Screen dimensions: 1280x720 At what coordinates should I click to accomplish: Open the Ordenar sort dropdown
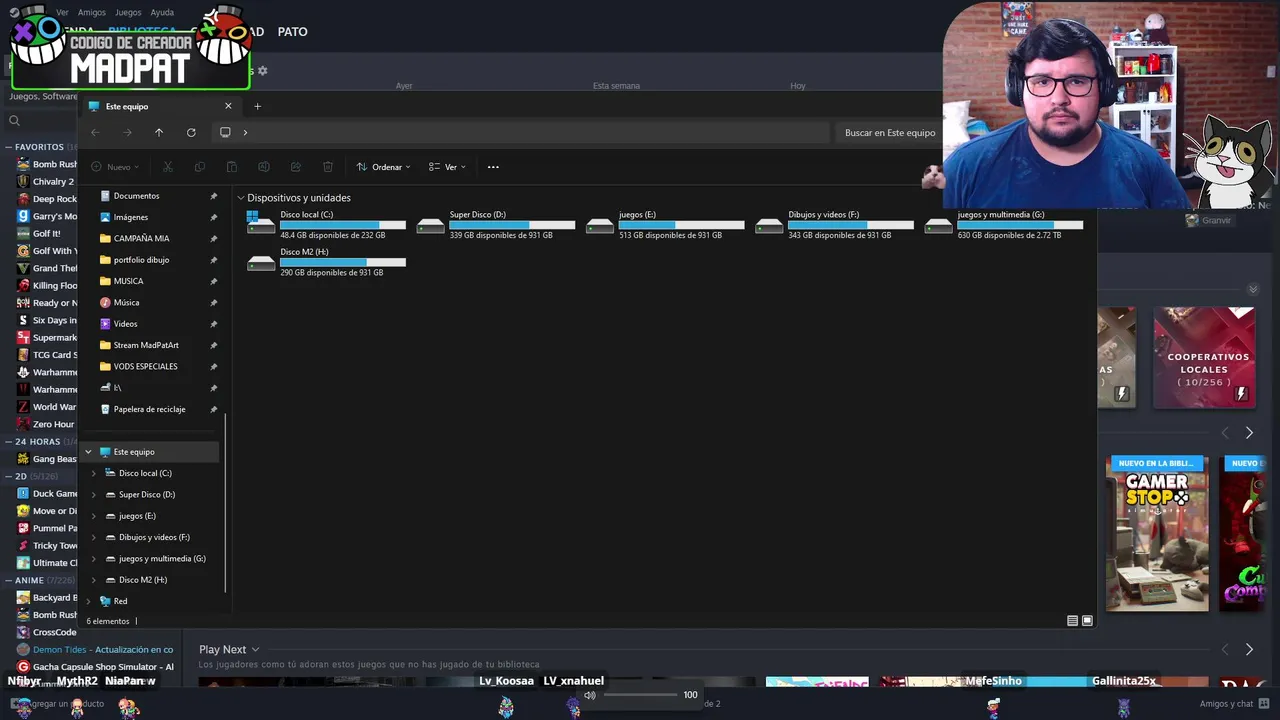point(384,167)
